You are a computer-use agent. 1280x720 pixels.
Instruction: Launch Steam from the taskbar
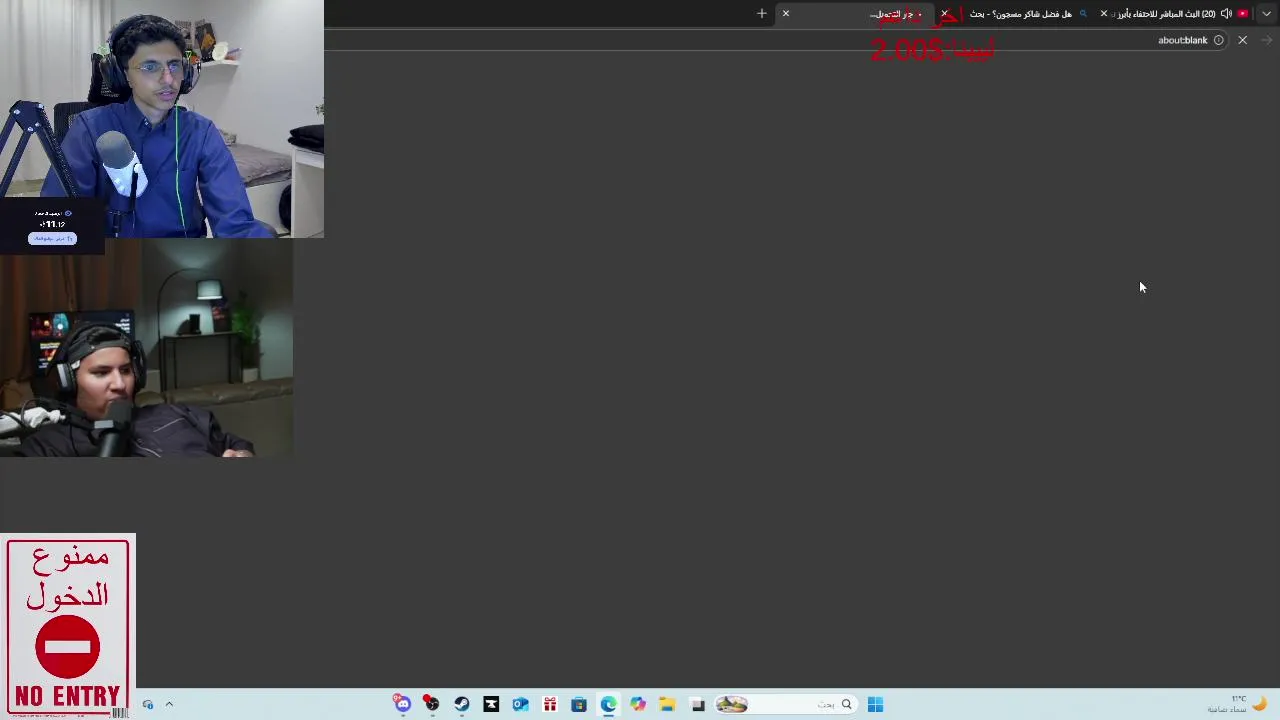pyautogui.click(x=461, y=704)
